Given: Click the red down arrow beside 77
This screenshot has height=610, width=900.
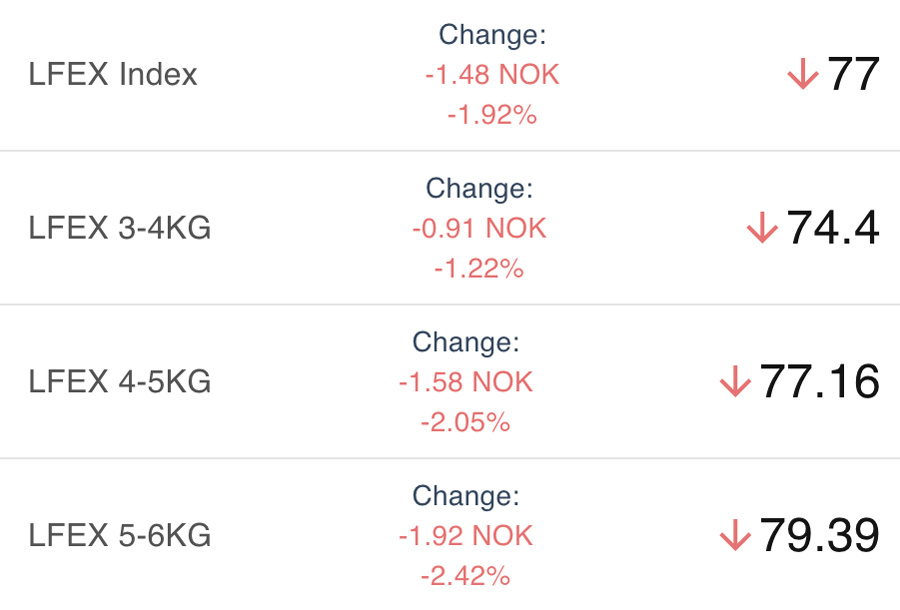Looking at the screenshot, I should (803, 75).
